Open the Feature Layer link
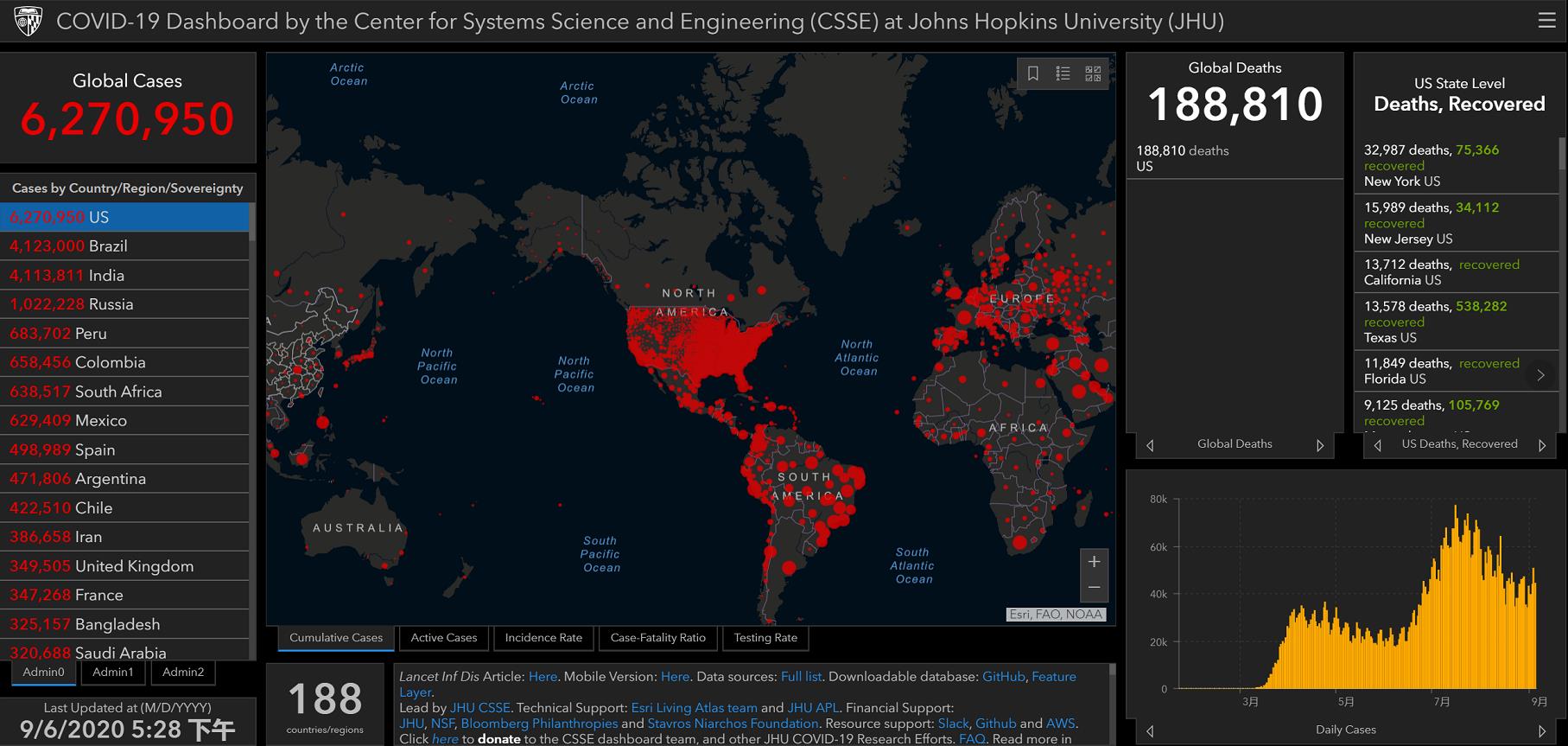Viewport: 1568px width, 746px height. [x=1054, y=677]
